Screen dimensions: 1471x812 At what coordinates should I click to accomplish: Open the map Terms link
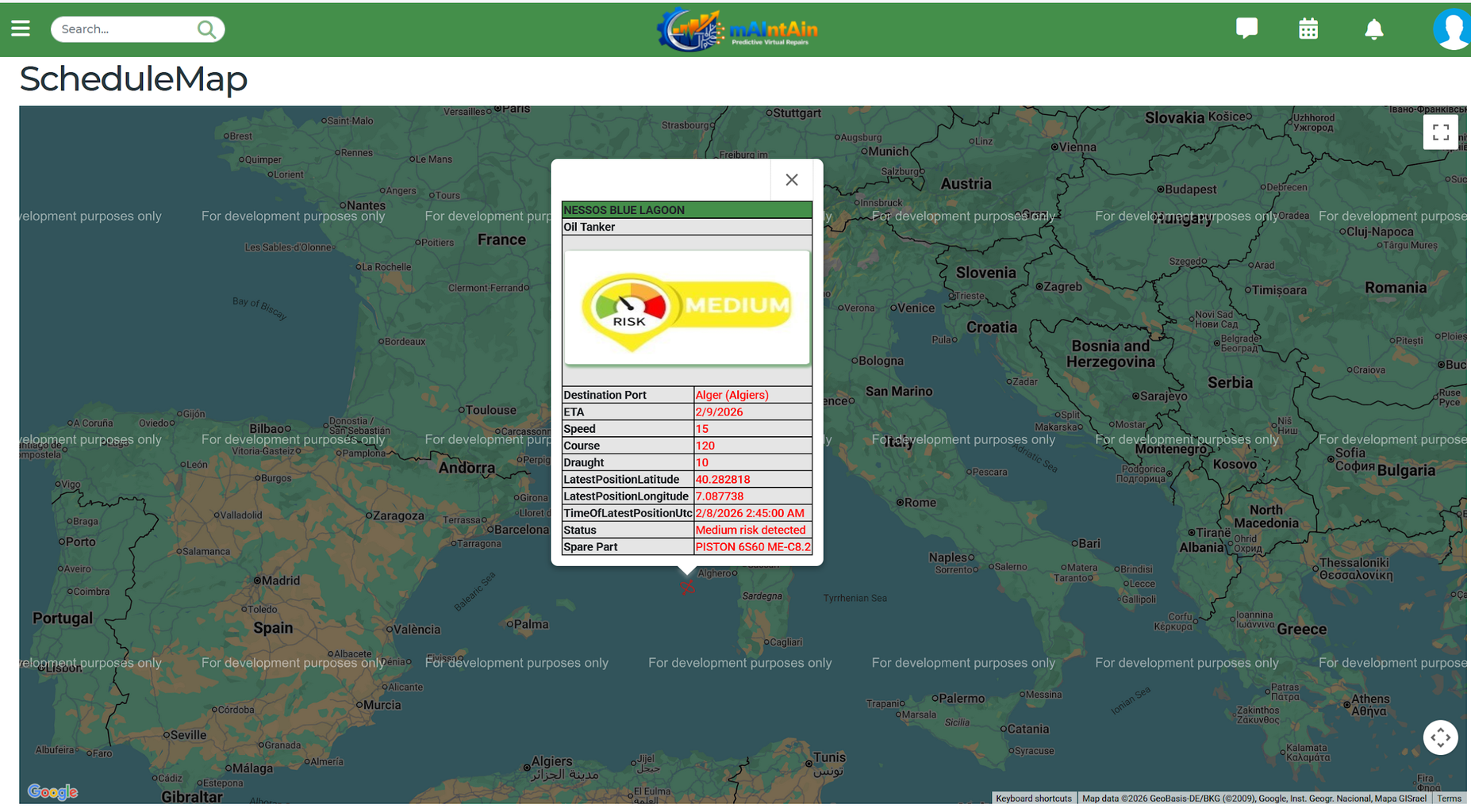point(1449,799)
